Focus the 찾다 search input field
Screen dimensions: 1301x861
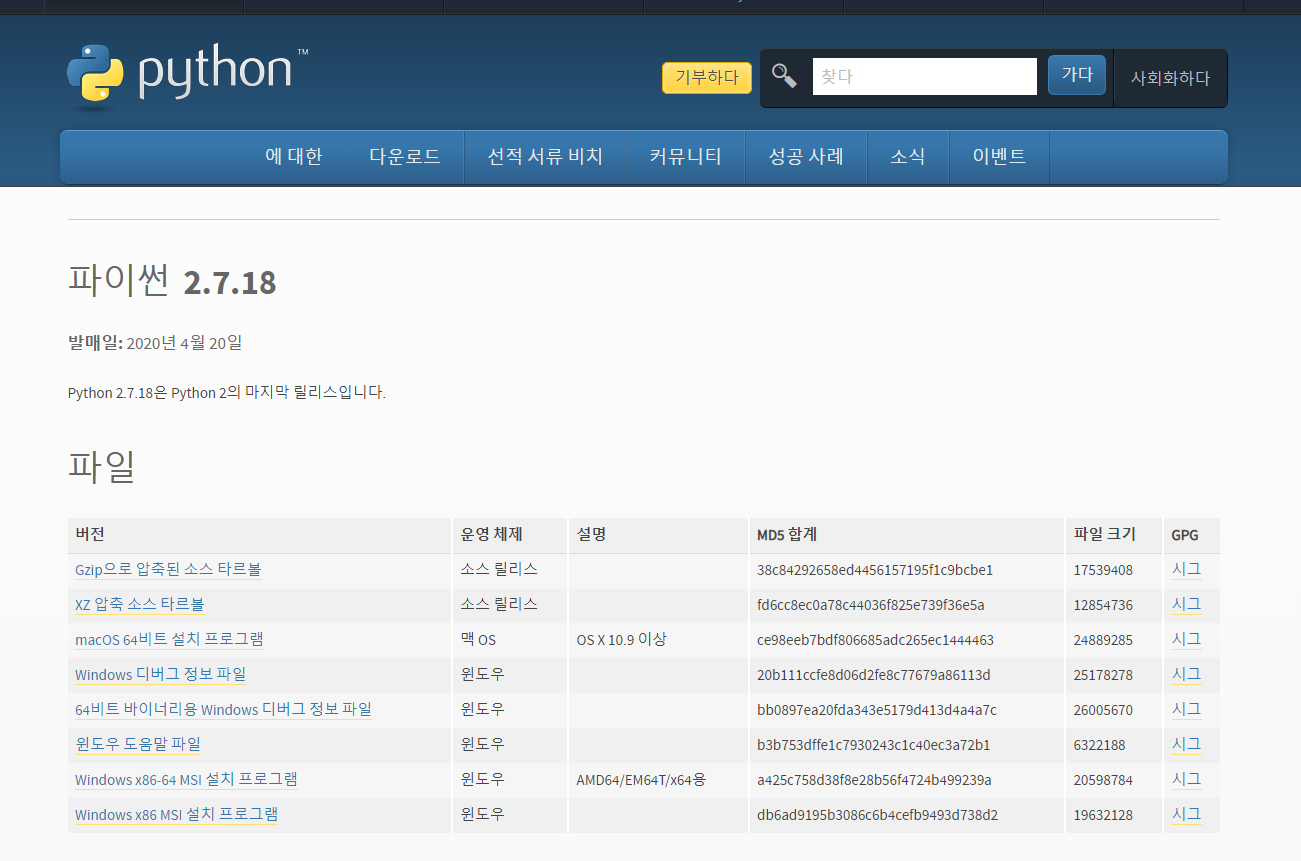[x=925, y=76]
